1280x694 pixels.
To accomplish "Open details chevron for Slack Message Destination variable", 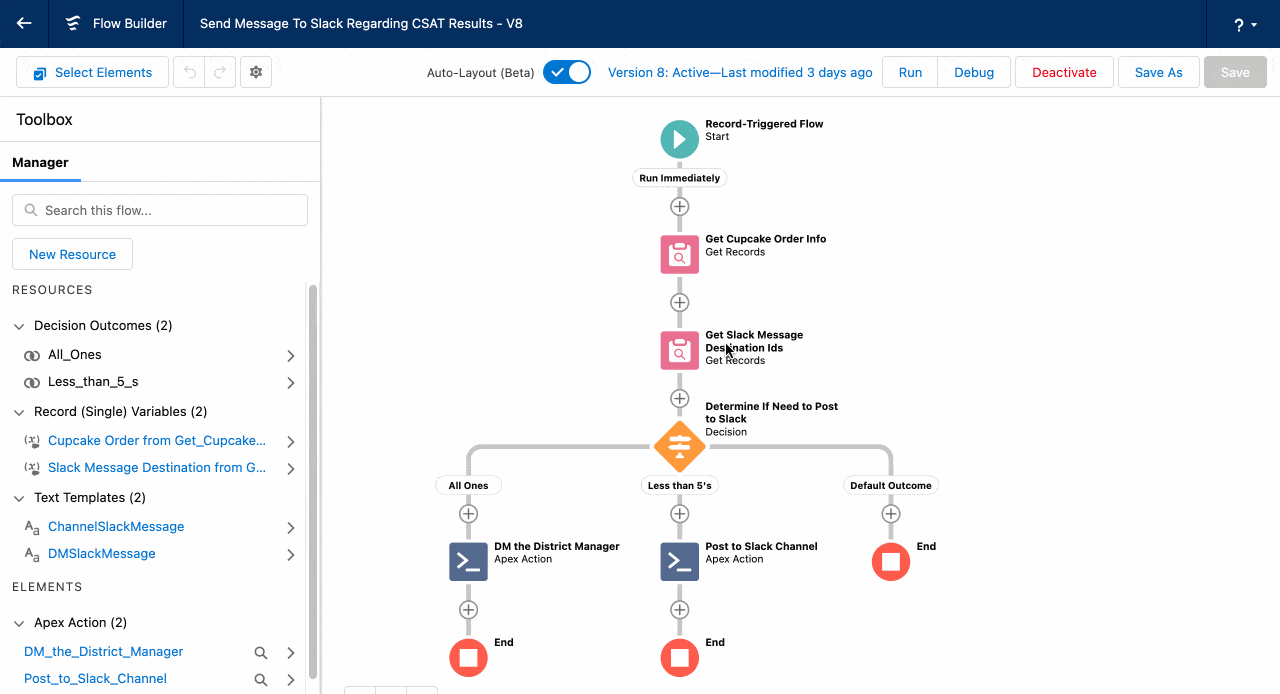I will point(291,468).
